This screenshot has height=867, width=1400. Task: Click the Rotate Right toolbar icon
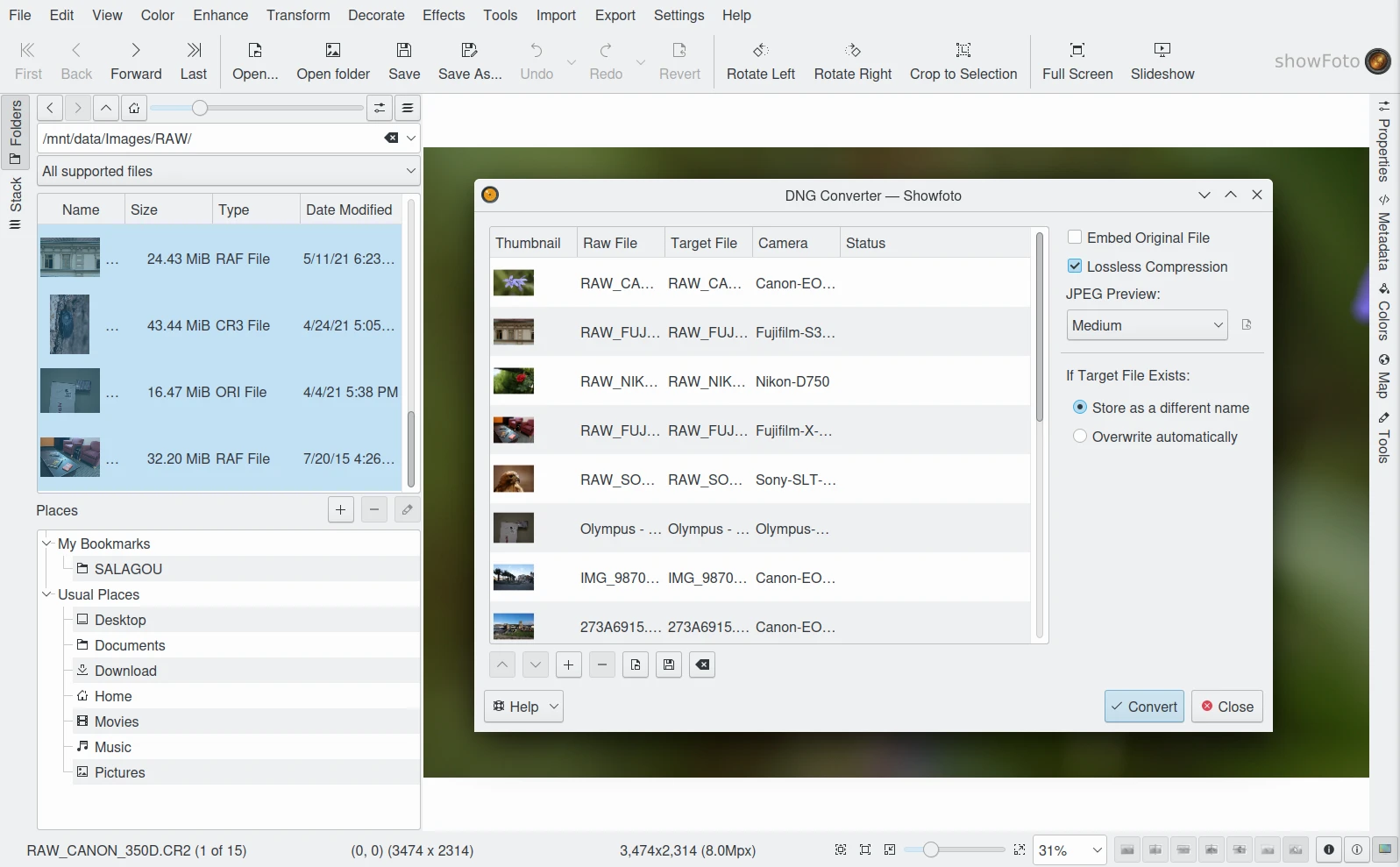click(852, 51)
